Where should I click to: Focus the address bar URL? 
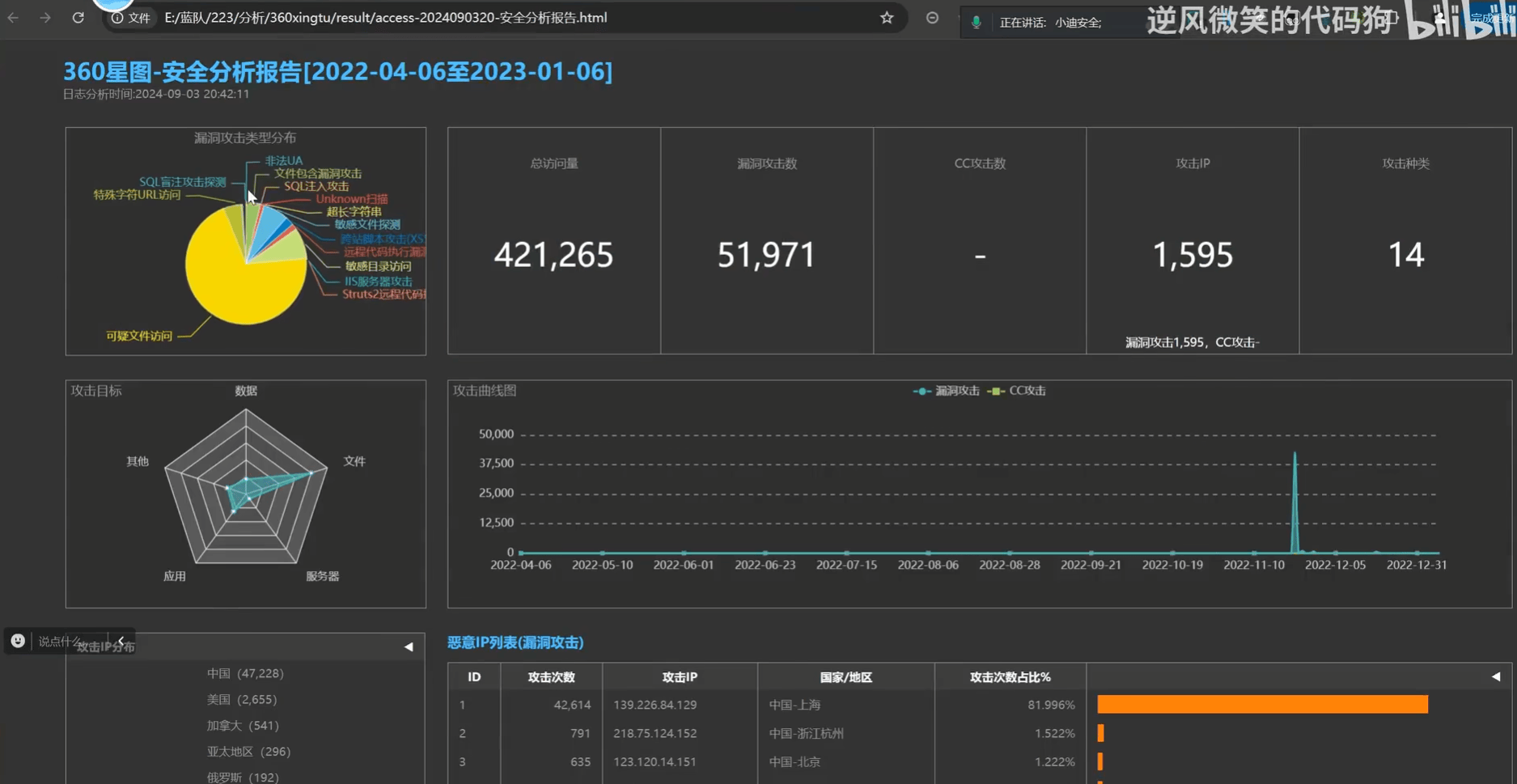click(385, 18)
